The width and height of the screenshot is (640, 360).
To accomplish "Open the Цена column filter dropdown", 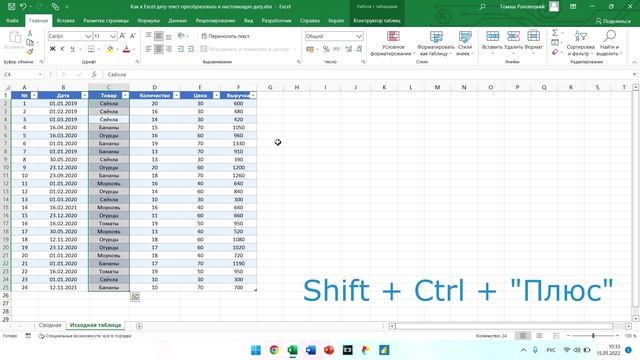I will (x=216, y=95).
